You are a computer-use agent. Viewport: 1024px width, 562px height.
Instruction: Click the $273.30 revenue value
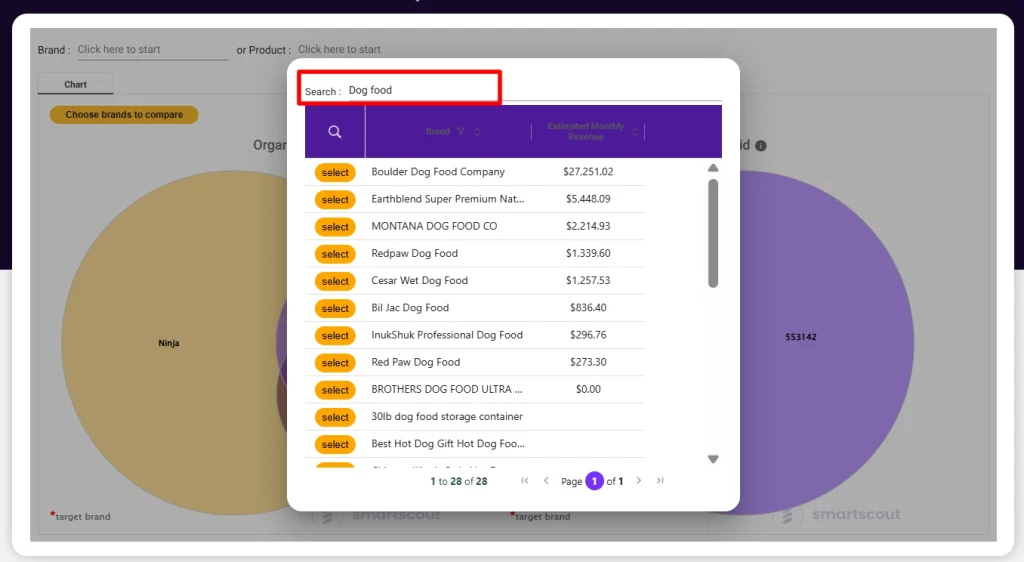coord(588,362)
